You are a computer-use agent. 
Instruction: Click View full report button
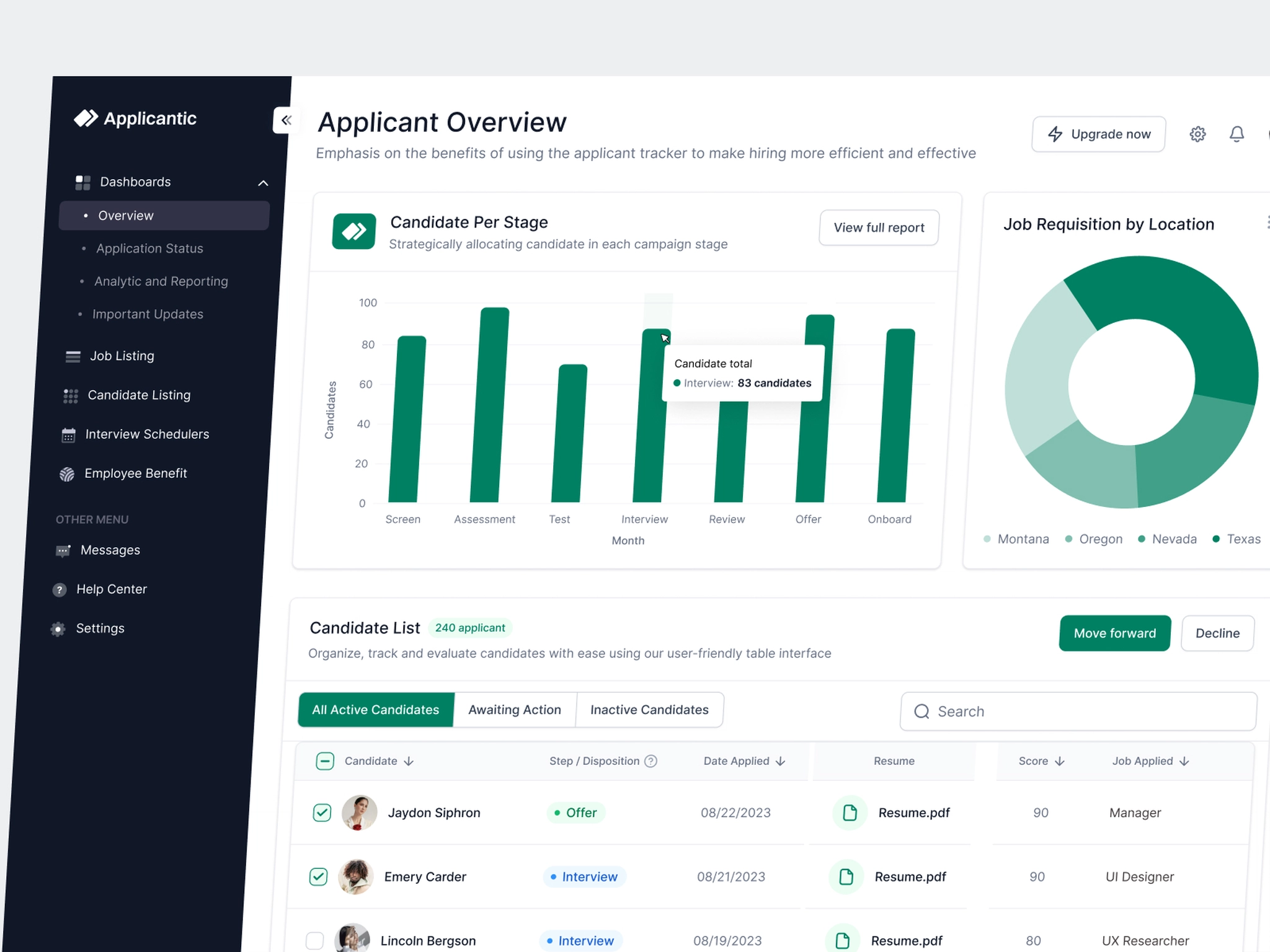point(879,227)
